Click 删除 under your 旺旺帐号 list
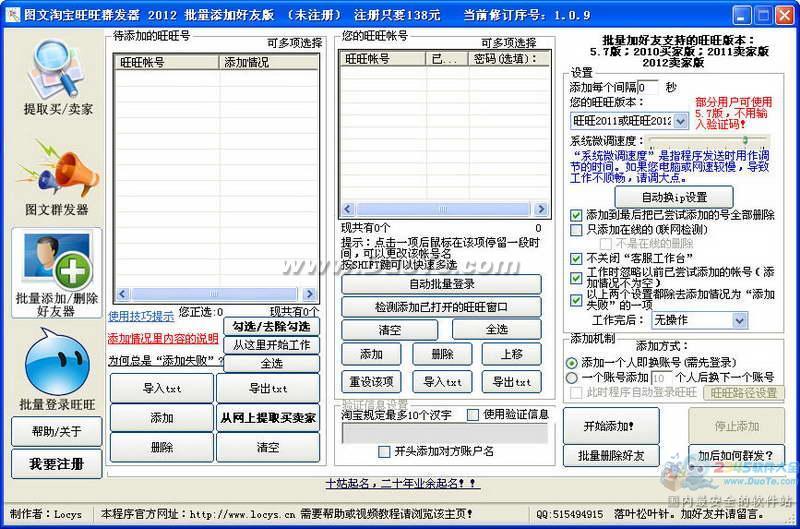 point(442,354)
